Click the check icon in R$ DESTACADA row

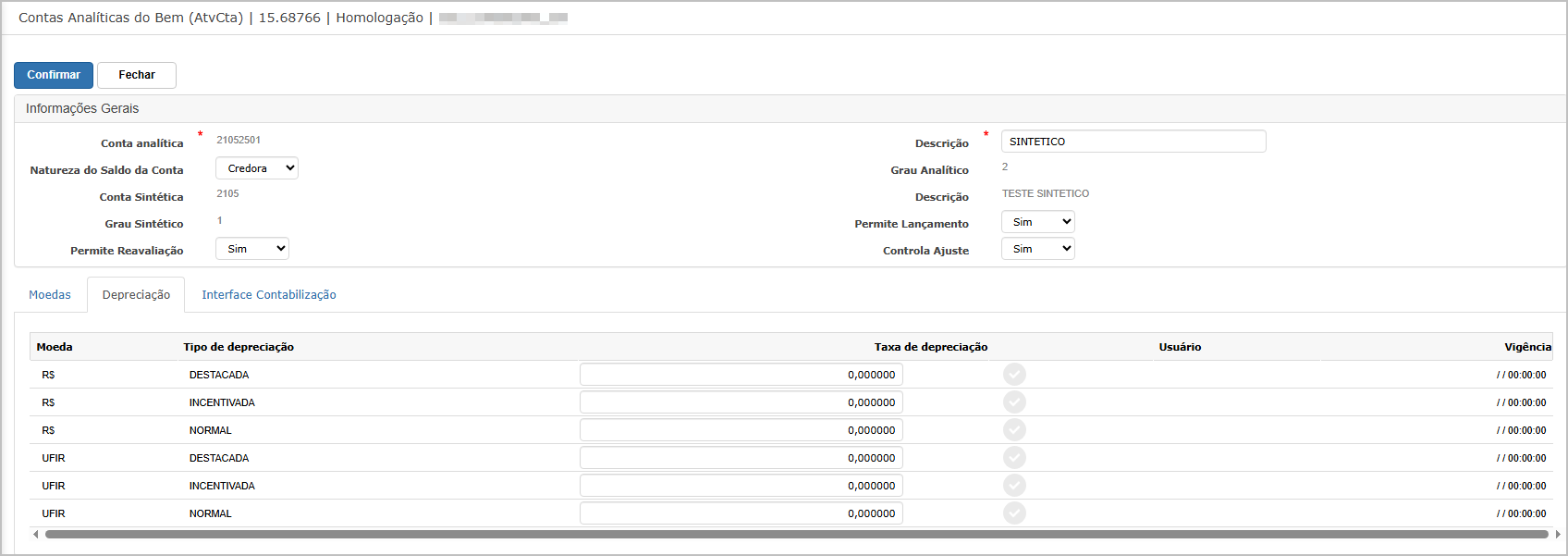tap(1014, 374)
